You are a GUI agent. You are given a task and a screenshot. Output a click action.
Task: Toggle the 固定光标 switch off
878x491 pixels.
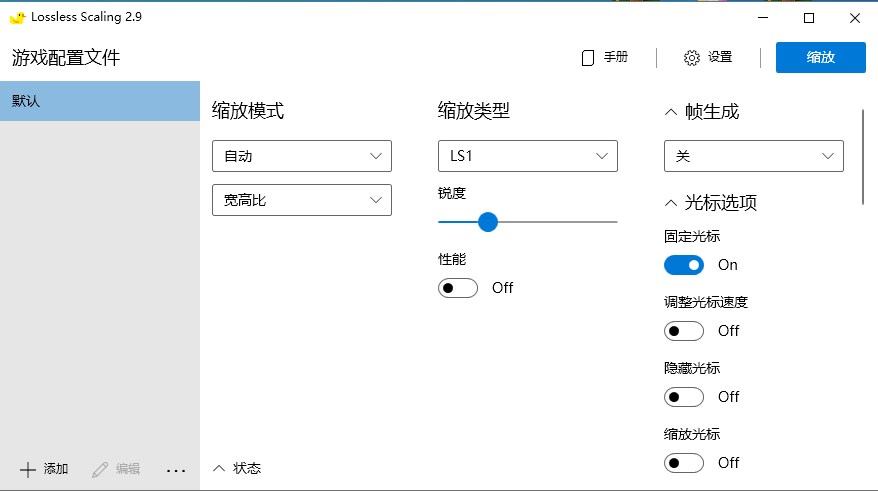pos(684,265)
